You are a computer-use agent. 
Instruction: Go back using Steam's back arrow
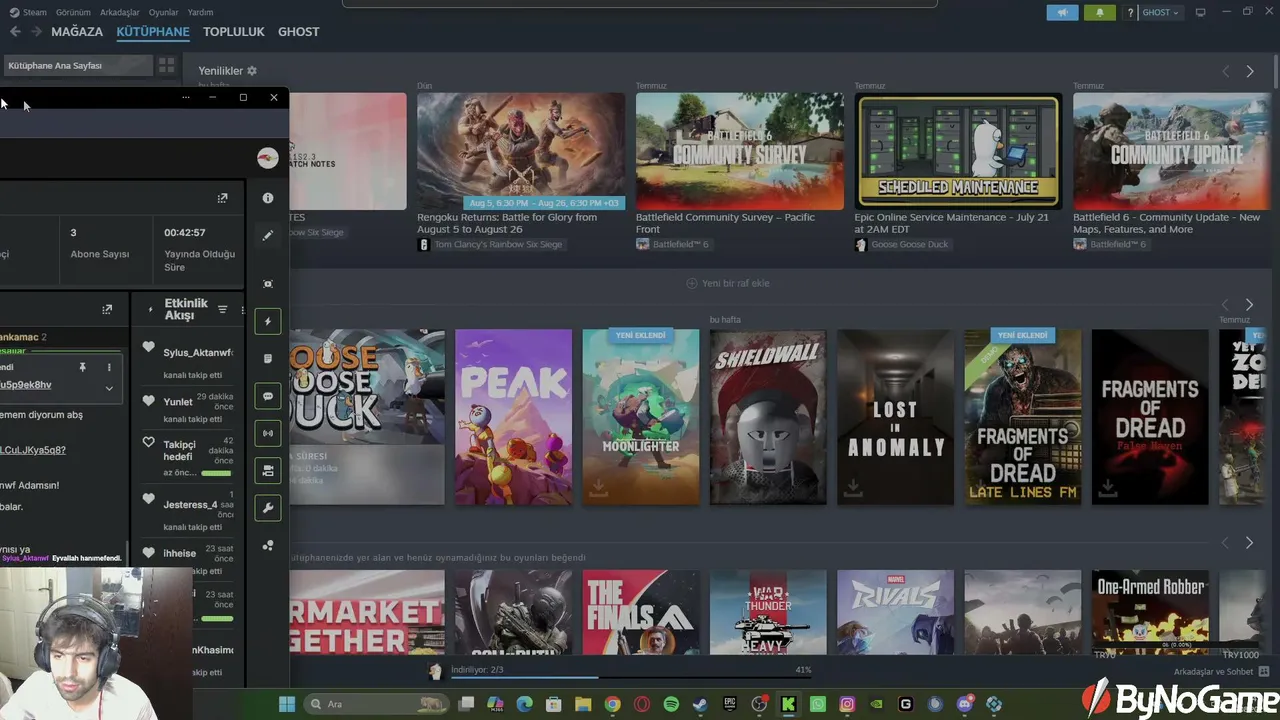tap(15, 32)
